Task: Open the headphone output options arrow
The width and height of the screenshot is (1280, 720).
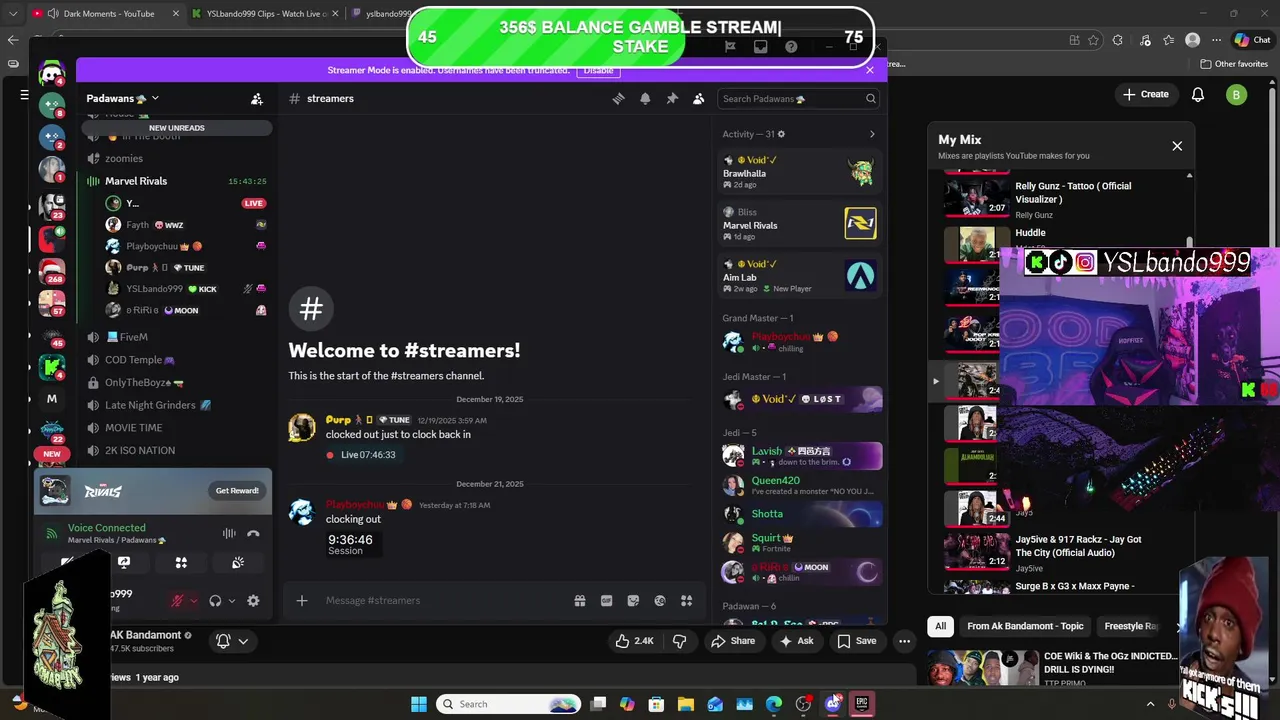Action: (231, 601)
